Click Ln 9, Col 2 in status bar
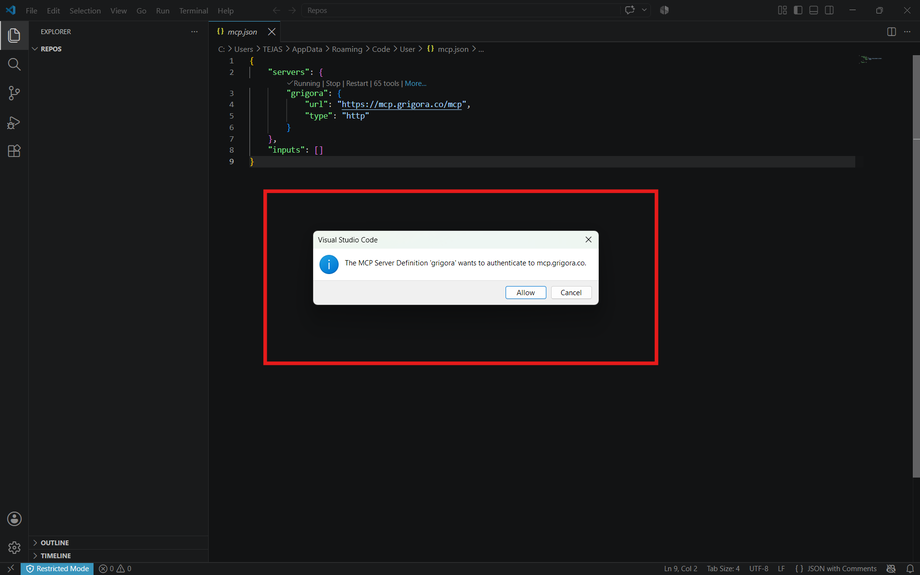 point(681,569)
